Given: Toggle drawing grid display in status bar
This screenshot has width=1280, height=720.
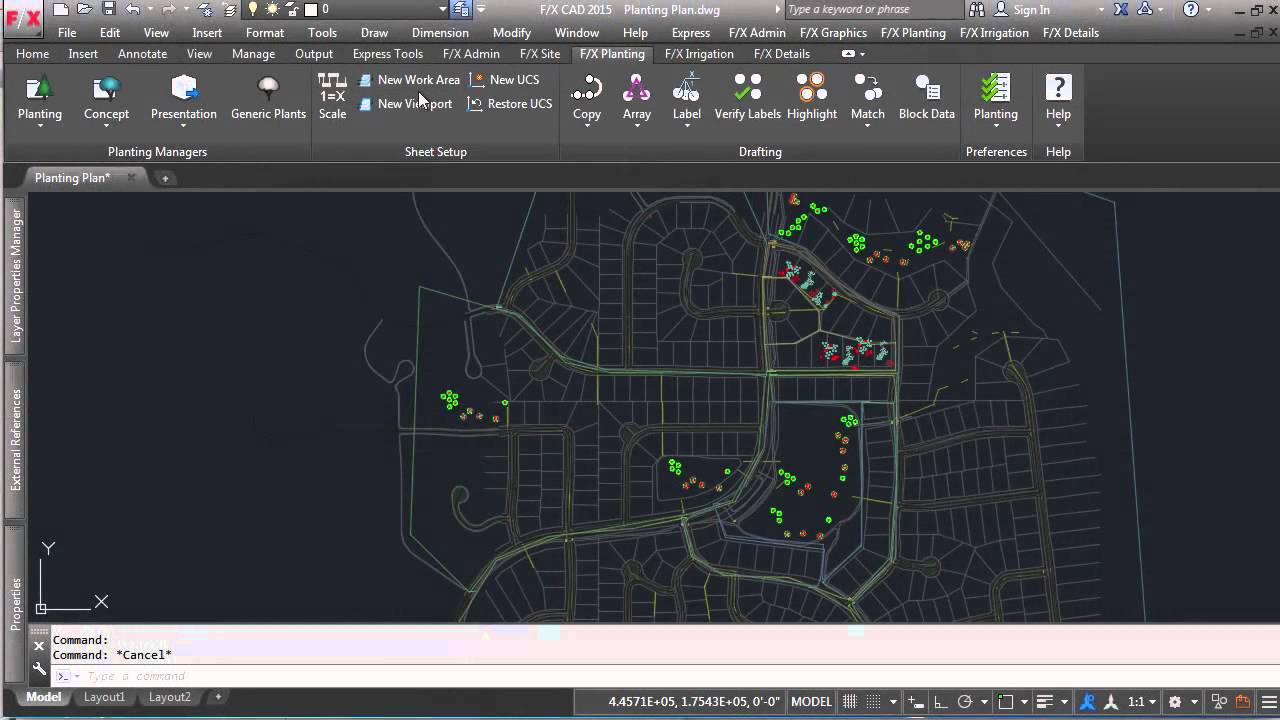Looking at the screenshot, I should click(x=850, y=702).
